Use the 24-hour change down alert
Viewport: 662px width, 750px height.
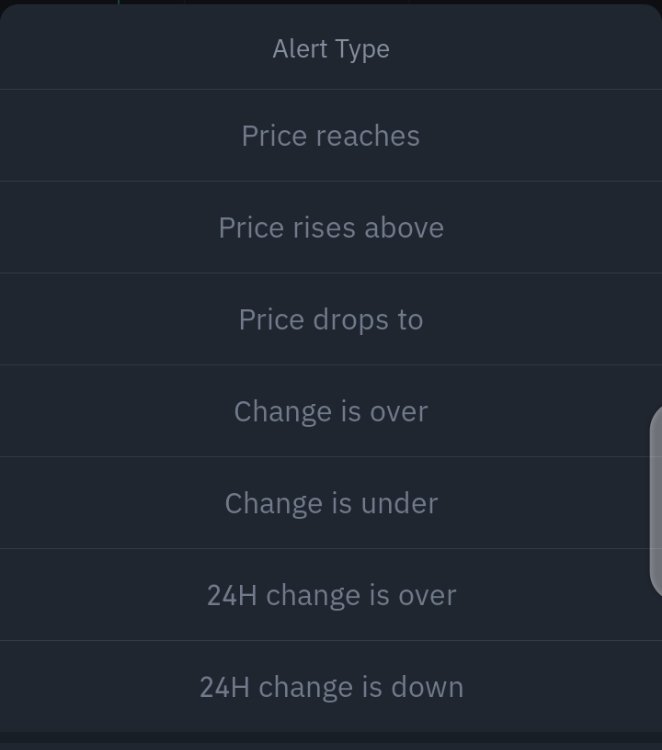tap(331, 687)
